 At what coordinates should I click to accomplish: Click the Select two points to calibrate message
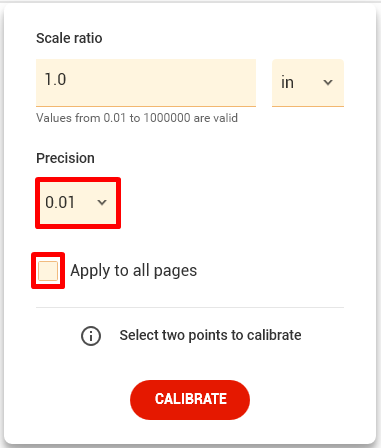[210, 335]
